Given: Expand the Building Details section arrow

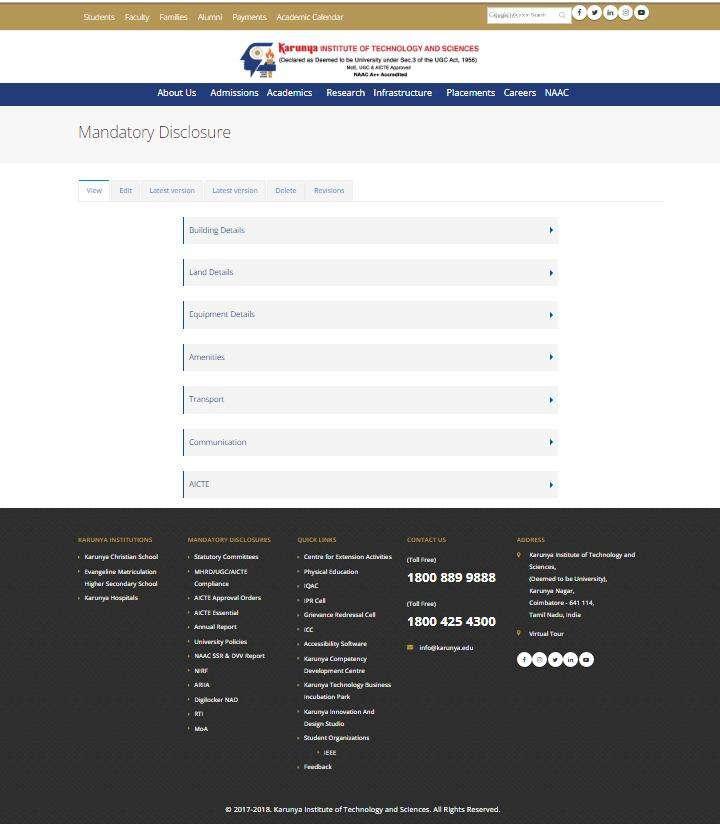Looking at the screenshot, I should [551, 230].
